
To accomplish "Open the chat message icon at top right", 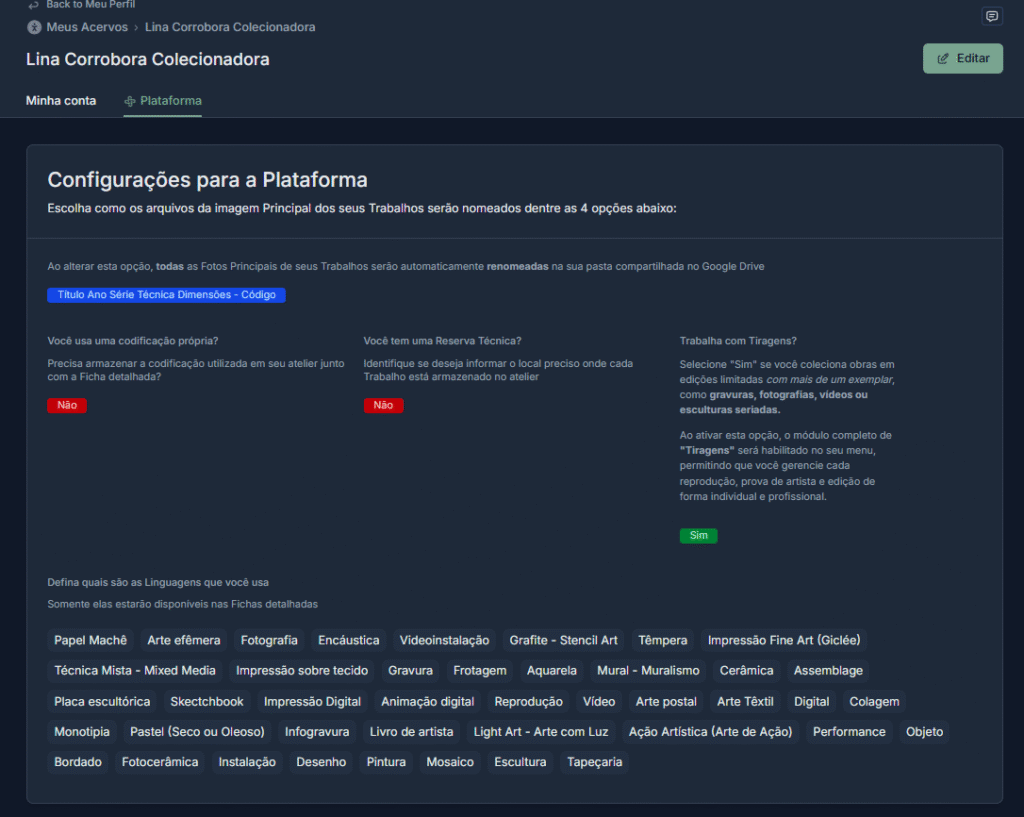I will point(991,16).
